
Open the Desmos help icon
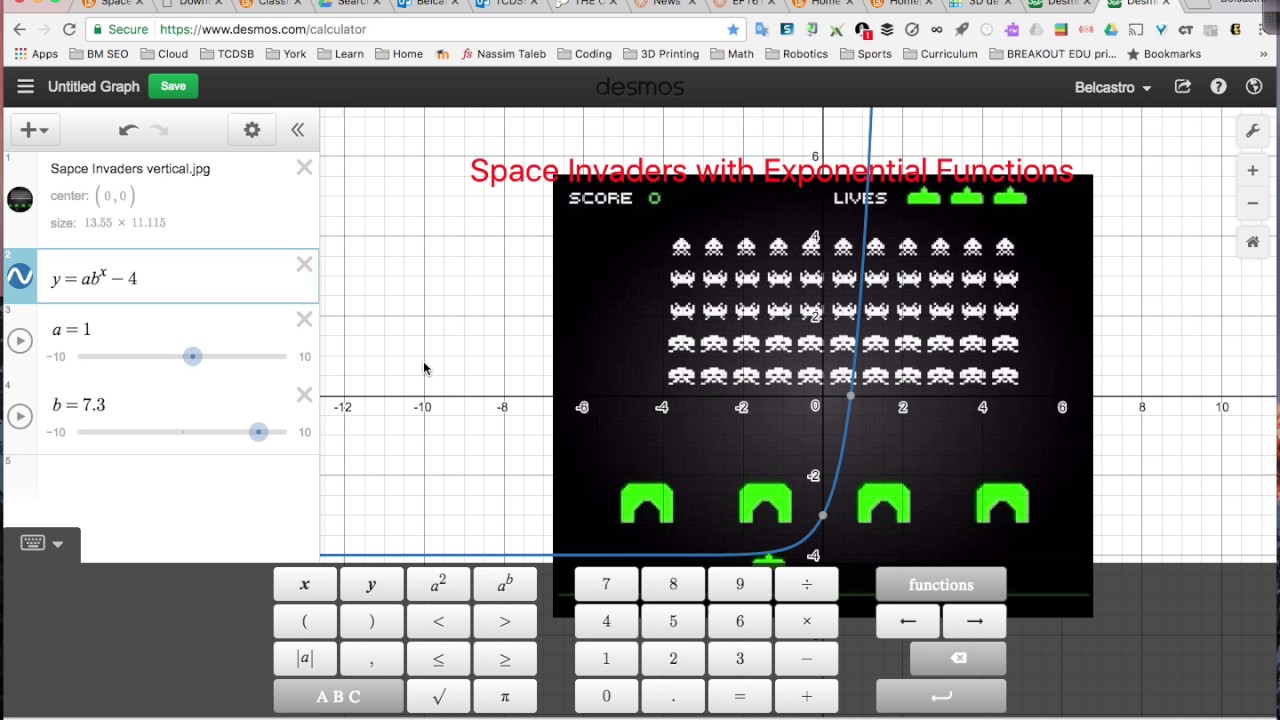coord(1218,87)
